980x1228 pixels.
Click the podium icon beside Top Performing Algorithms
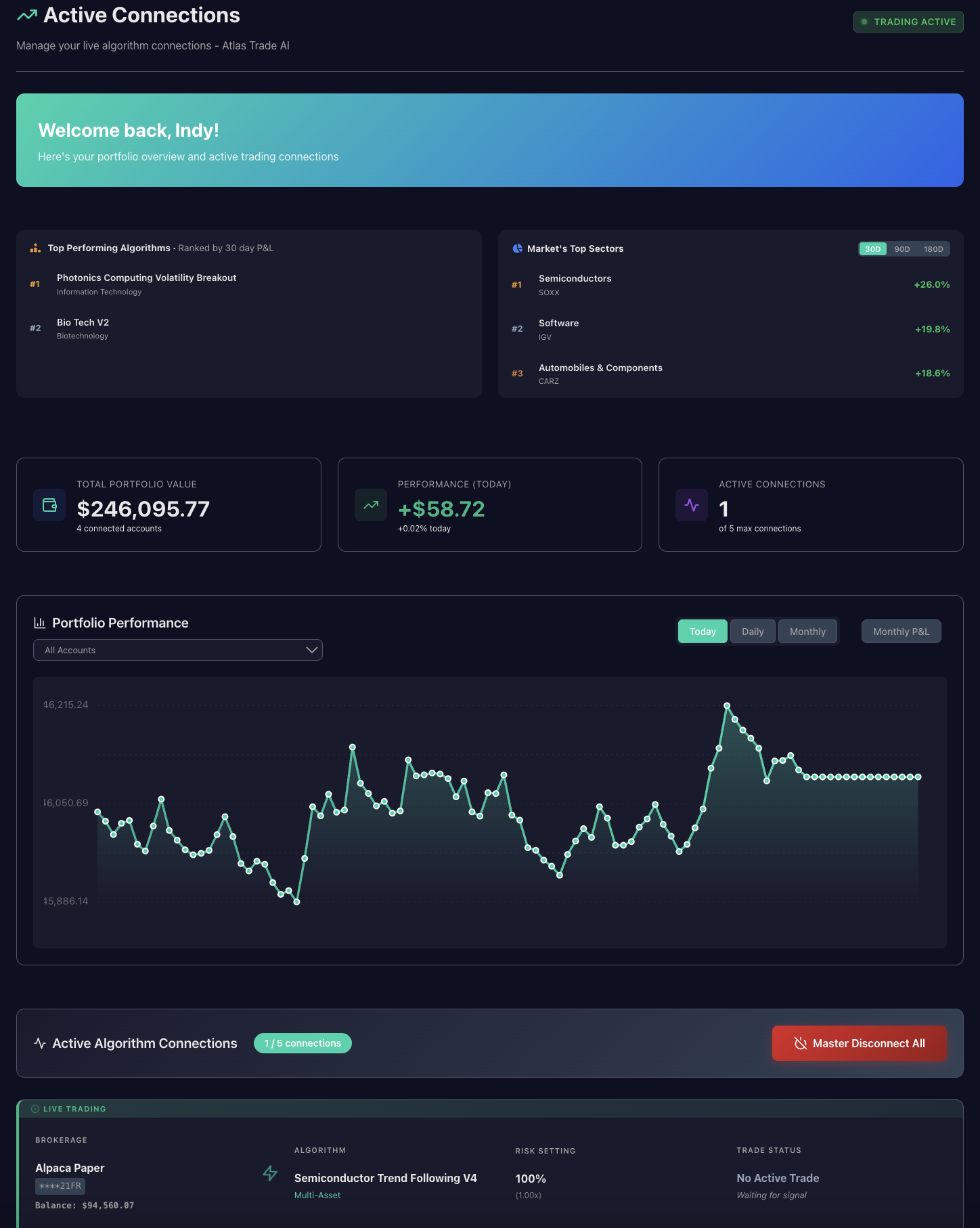35,248
